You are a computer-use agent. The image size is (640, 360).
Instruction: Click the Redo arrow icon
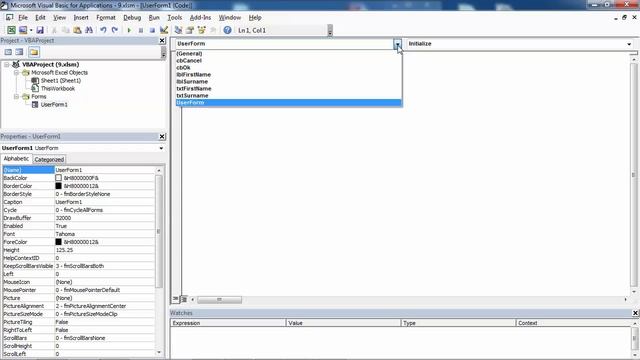115,30
